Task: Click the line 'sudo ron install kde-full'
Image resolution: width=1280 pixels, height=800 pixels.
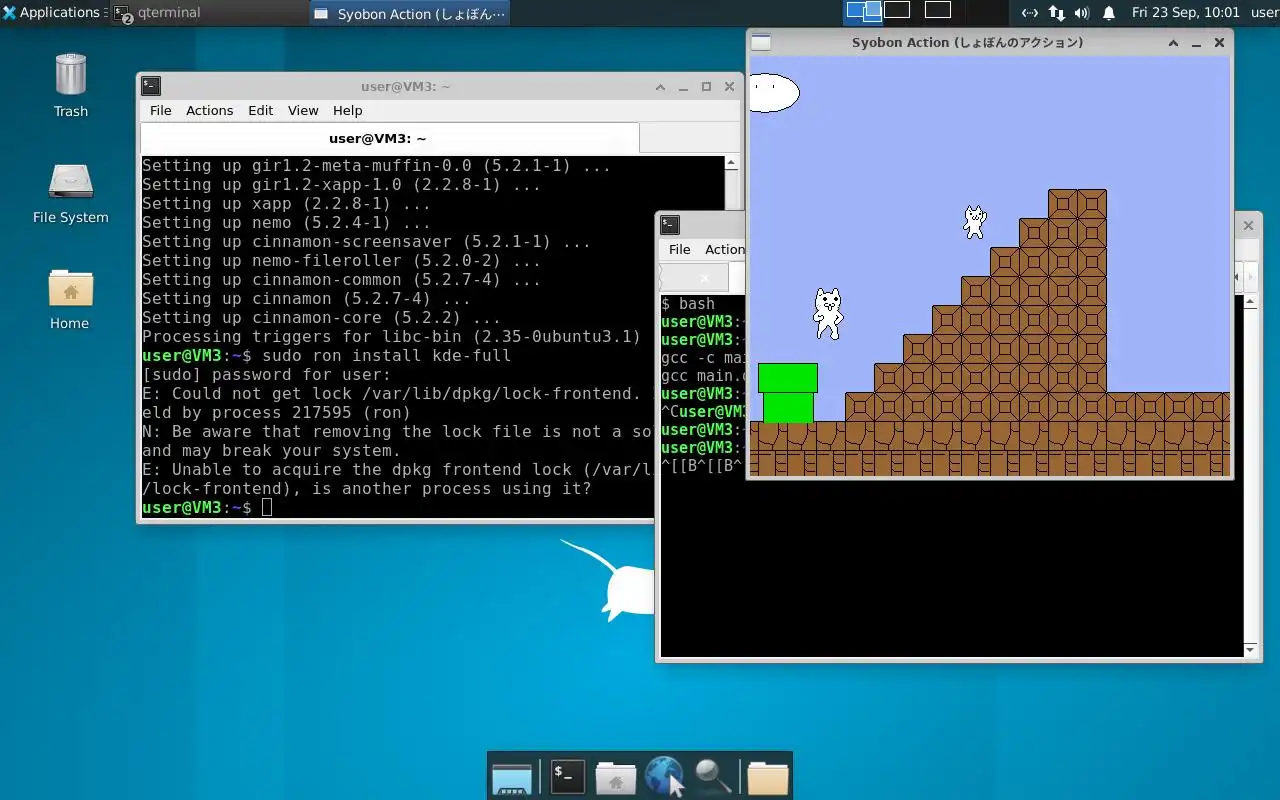Action: [386, 356]
